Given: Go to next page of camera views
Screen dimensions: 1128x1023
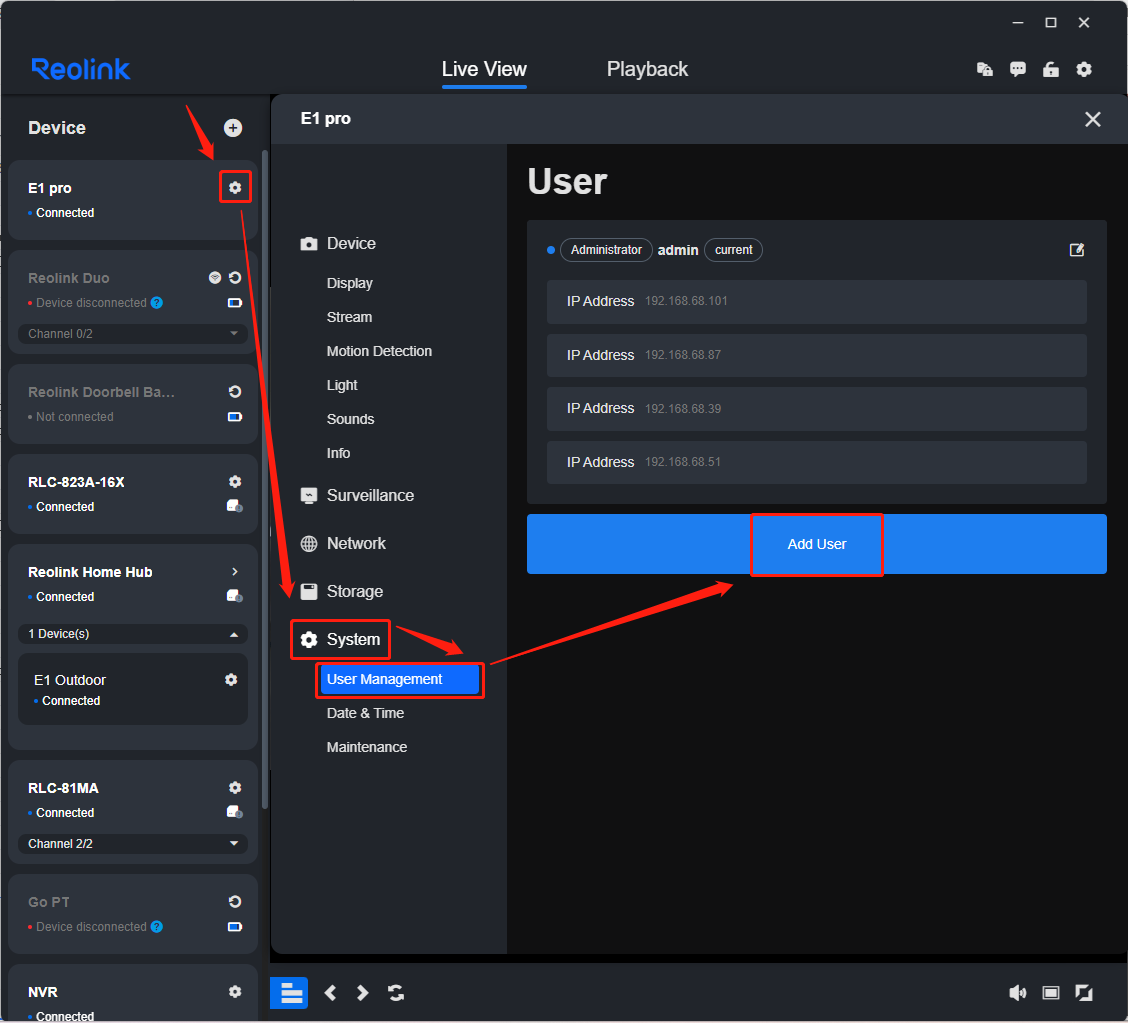Looking at the screenshot, I should point(363,994).
